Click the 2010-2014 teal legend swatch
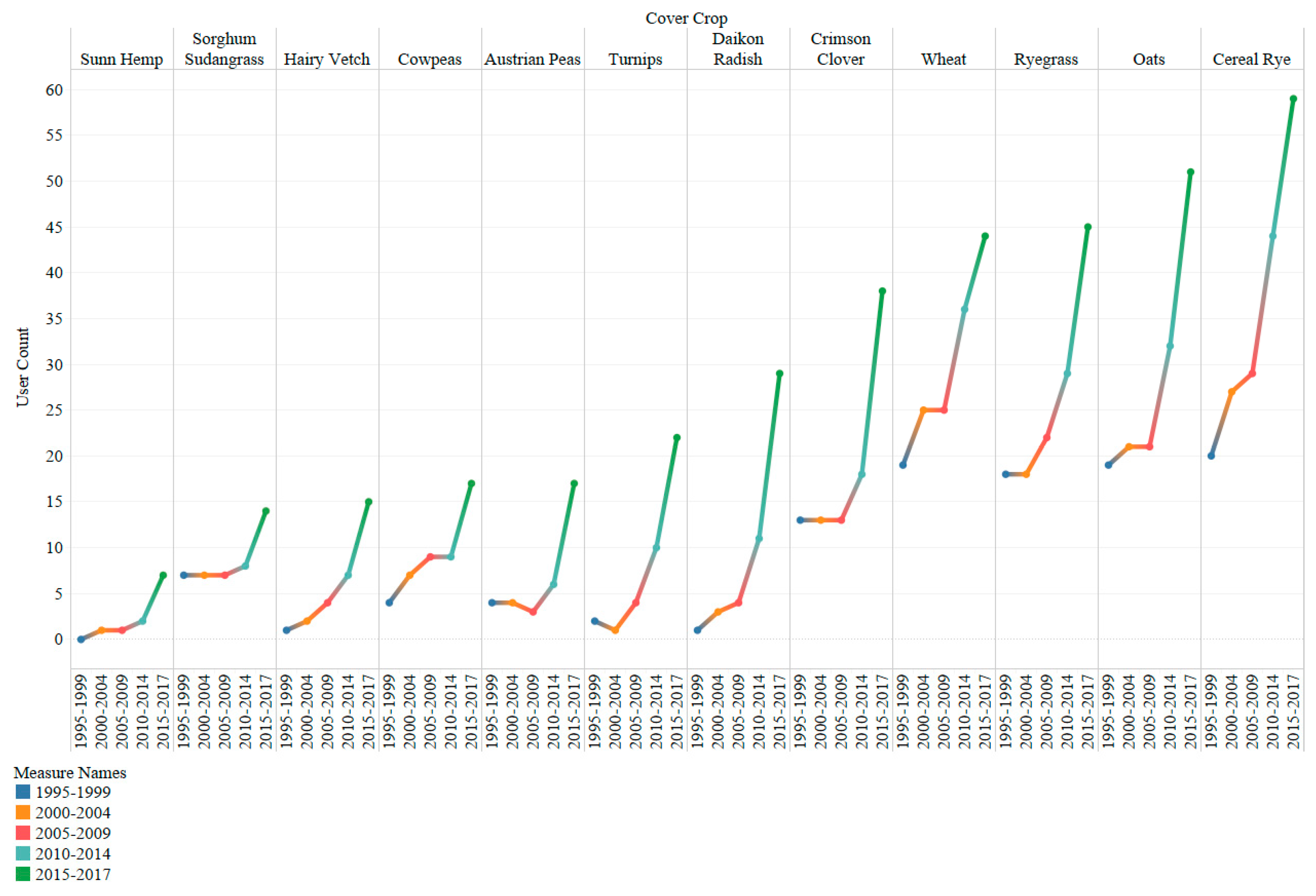Image resolution: width=1316 pixels, height=896 pixels. (23, 854)
